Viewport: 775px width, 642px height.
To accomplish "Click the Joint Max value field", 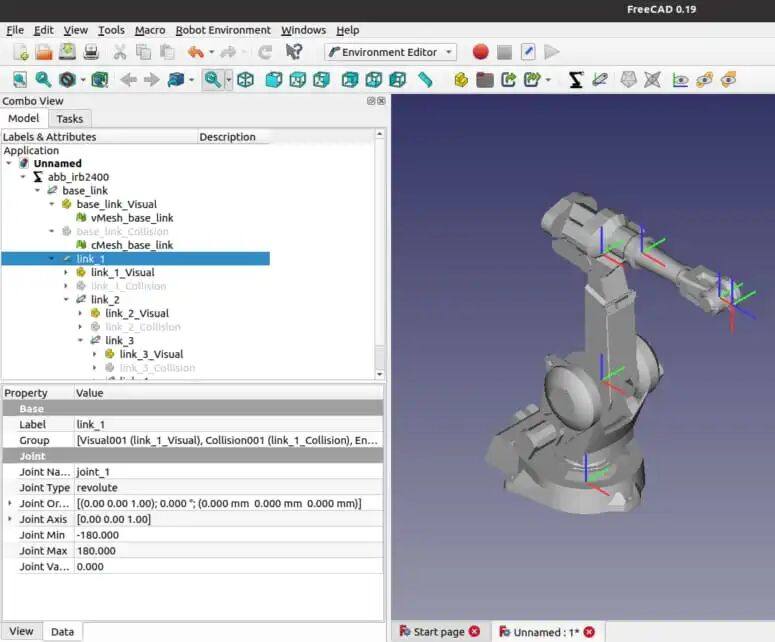I will (x=228, y=551).
